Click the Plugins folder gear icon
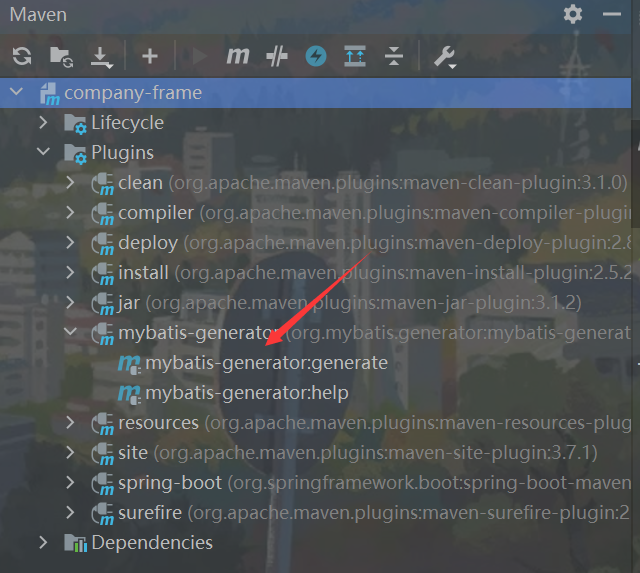 (x=76, y=154)
